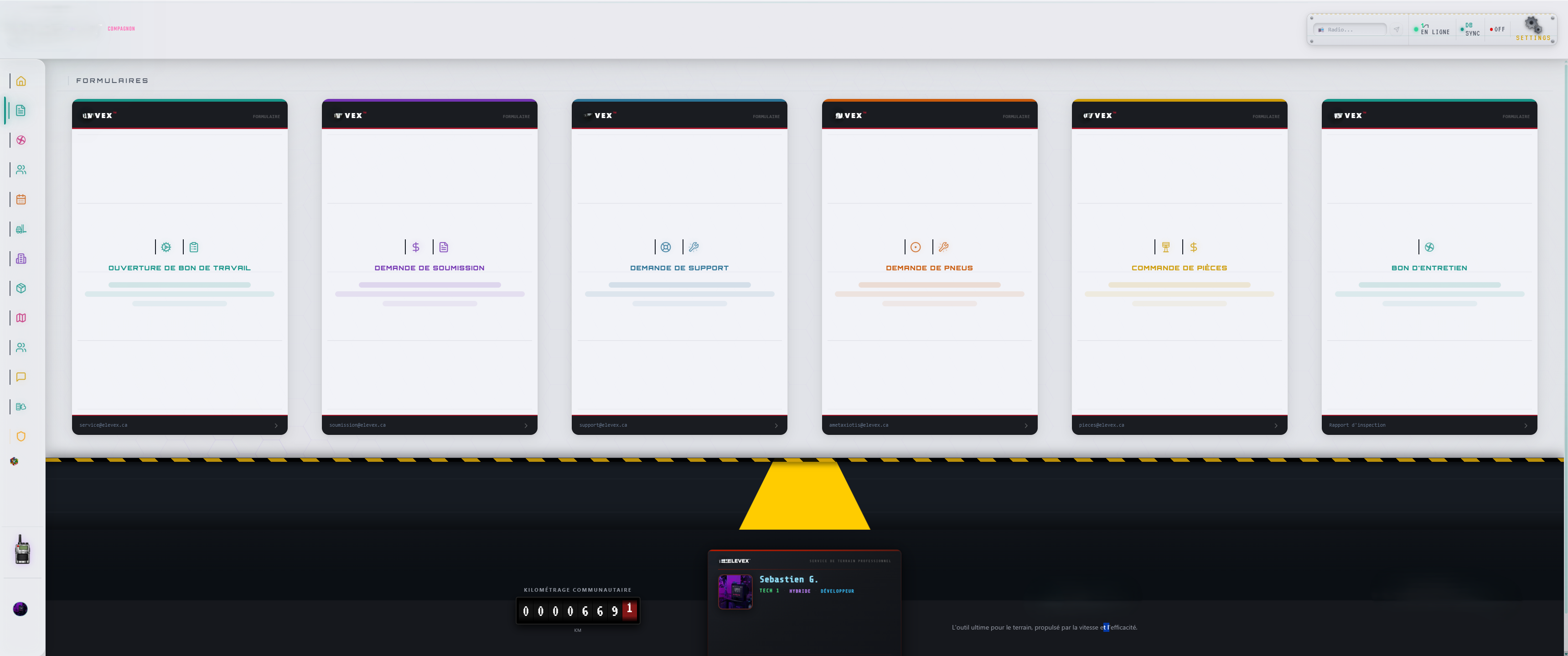Click the fan icon on Bon d'entretien card
Image resolution: width=1568 pixels, height=656 pixels.
[1429, 247]
